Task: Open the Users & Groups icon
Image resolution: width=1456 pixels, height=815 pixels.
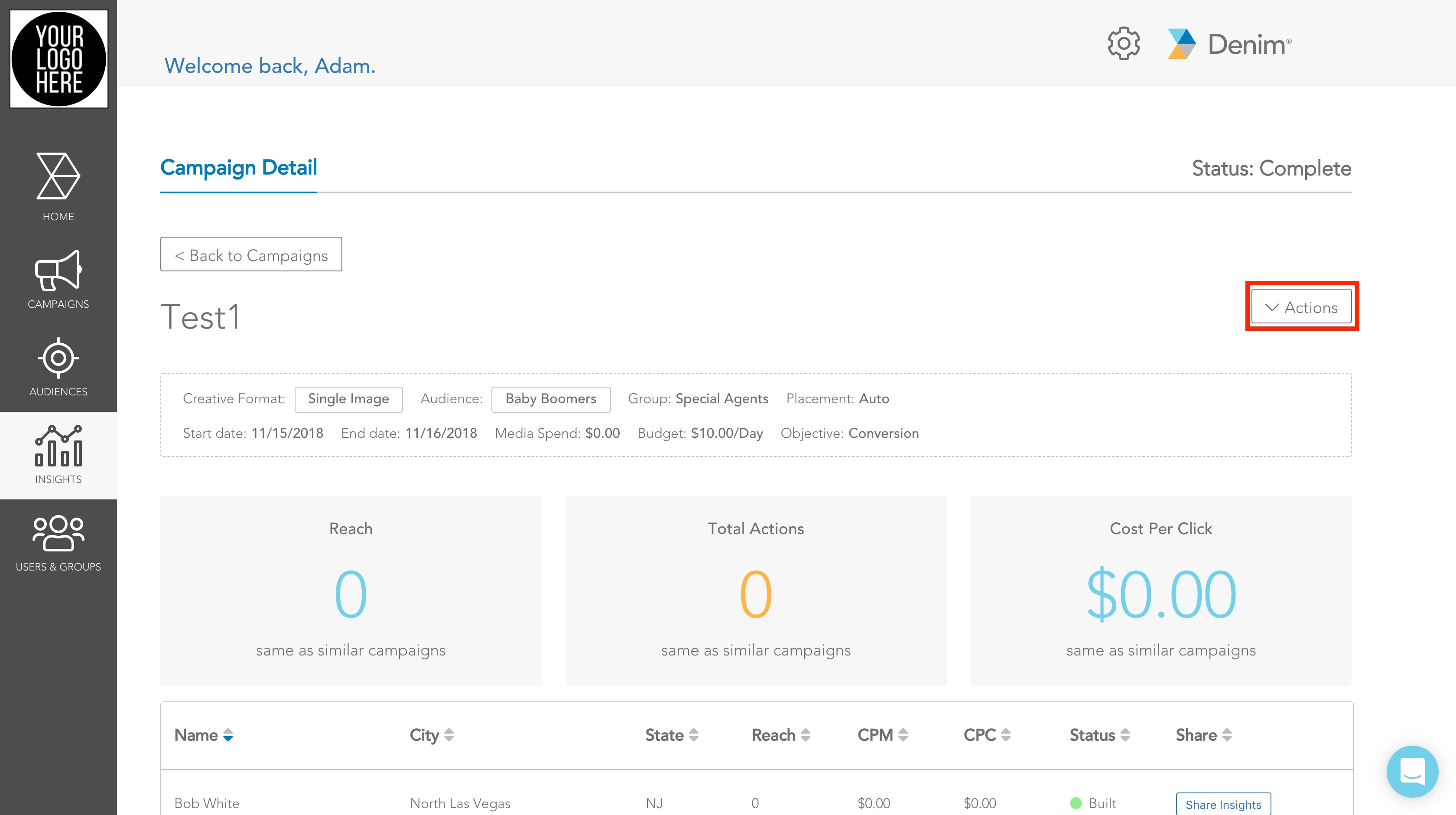Action: coord(58,533)
